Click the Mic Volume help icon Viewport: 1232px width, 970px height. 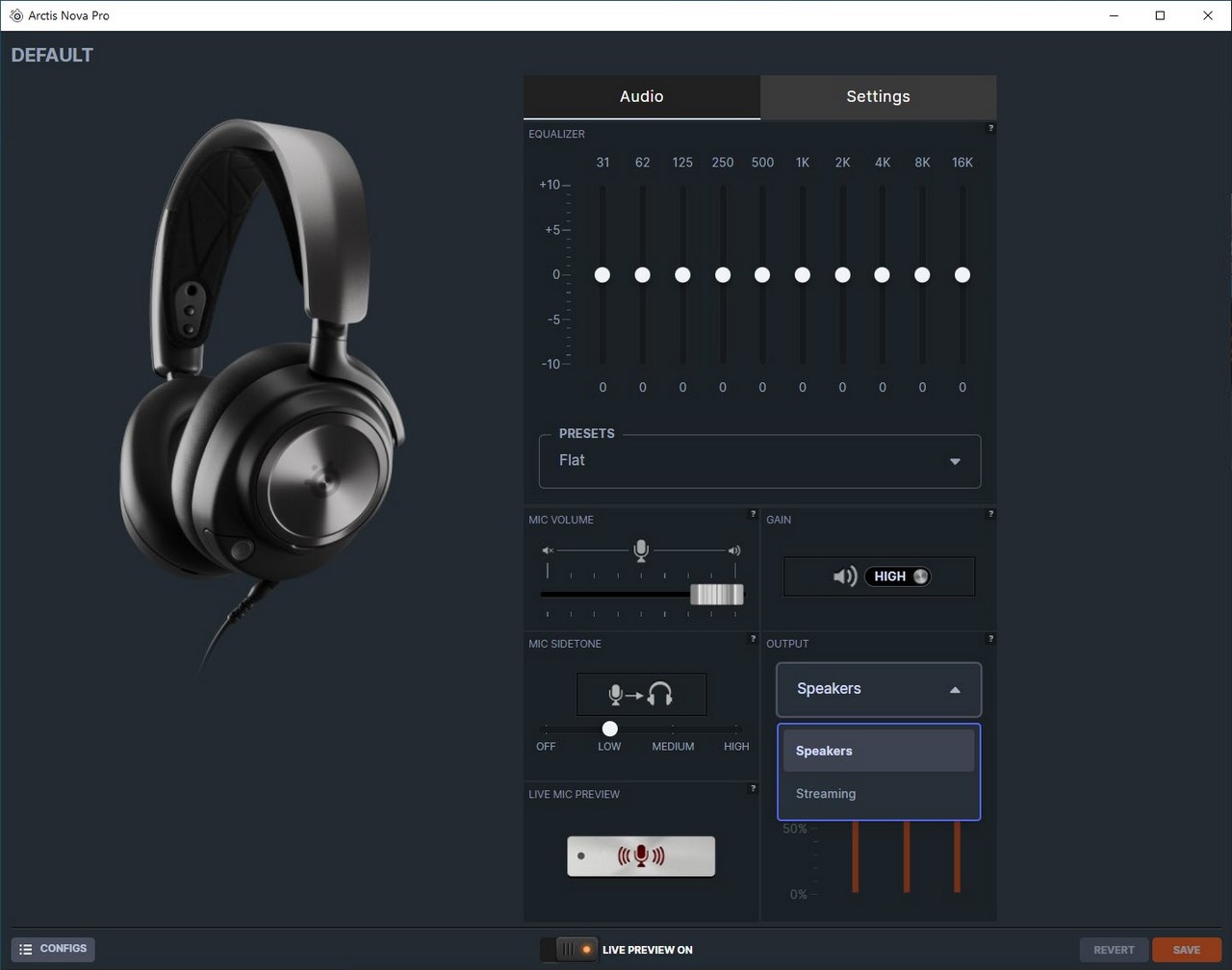(753, 514)
